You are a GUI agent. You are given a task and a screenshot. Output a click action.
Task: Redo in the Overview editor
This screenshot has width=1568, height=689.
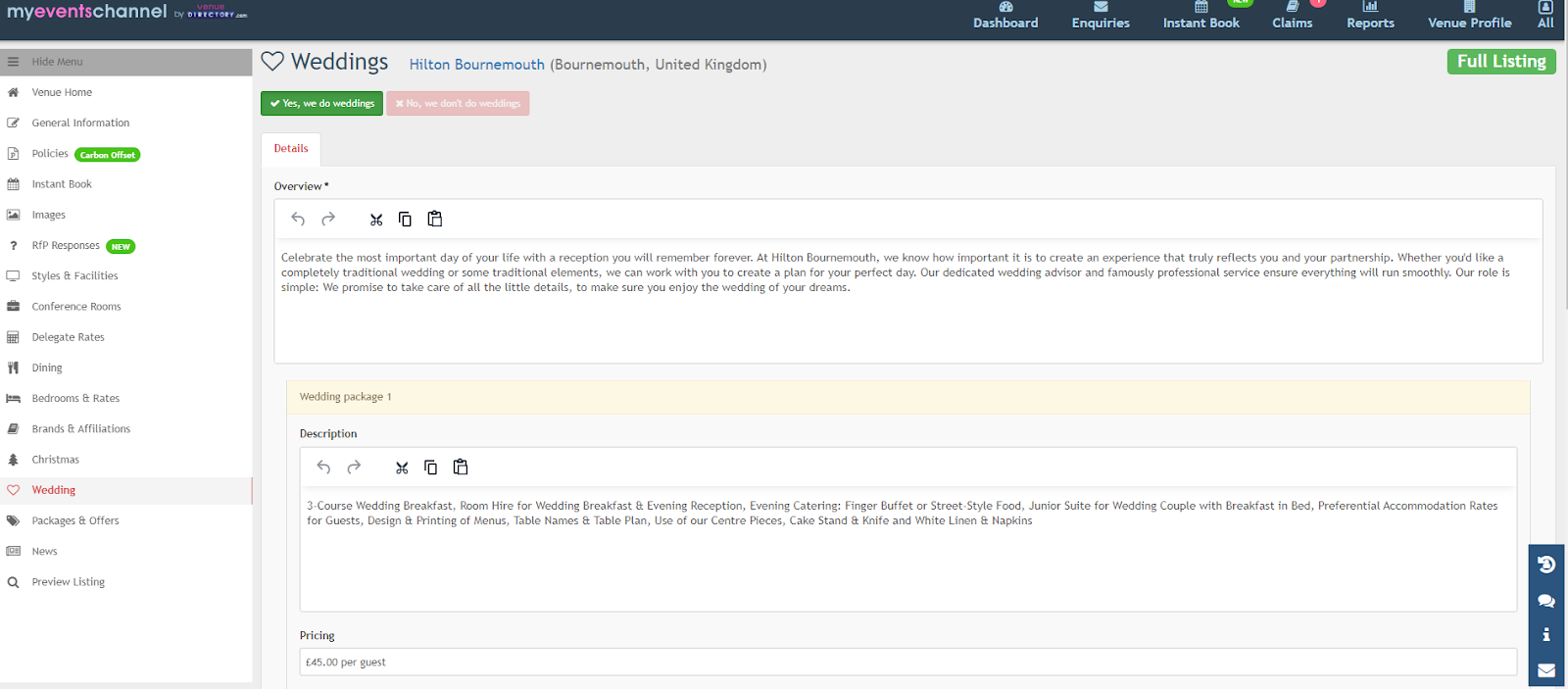[x=328, y=220]
